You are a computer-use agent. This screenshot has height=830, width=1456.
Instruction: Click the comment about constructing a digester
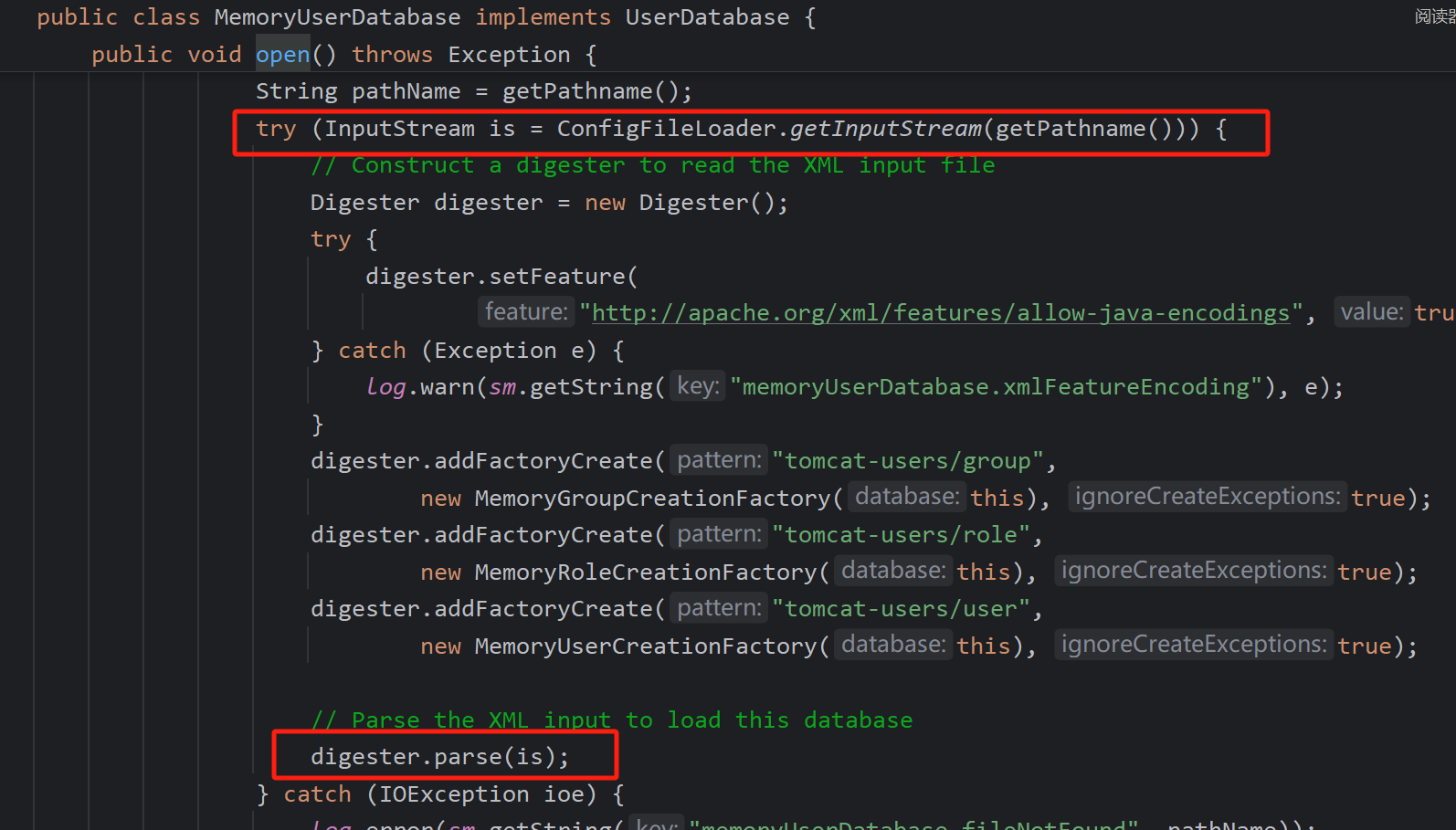[x=652, y=165]
